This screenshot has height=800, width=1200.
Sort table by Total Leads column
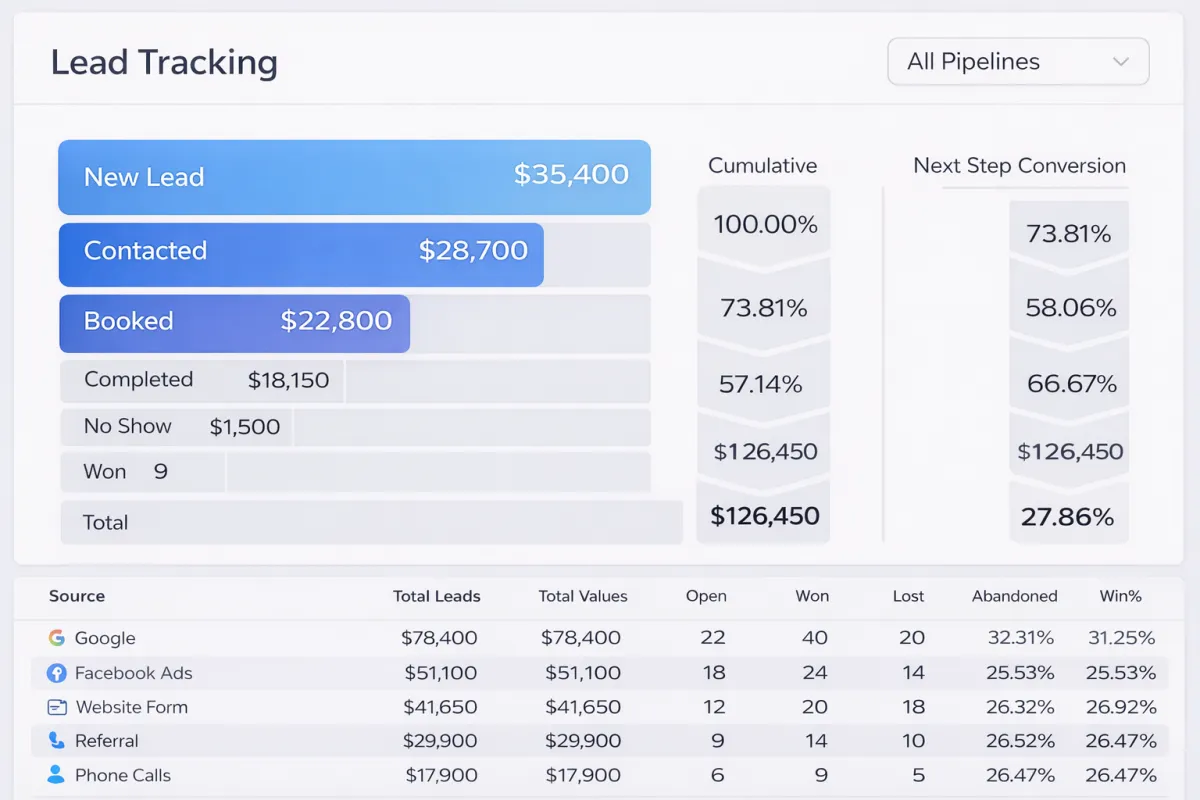point(437,596)
